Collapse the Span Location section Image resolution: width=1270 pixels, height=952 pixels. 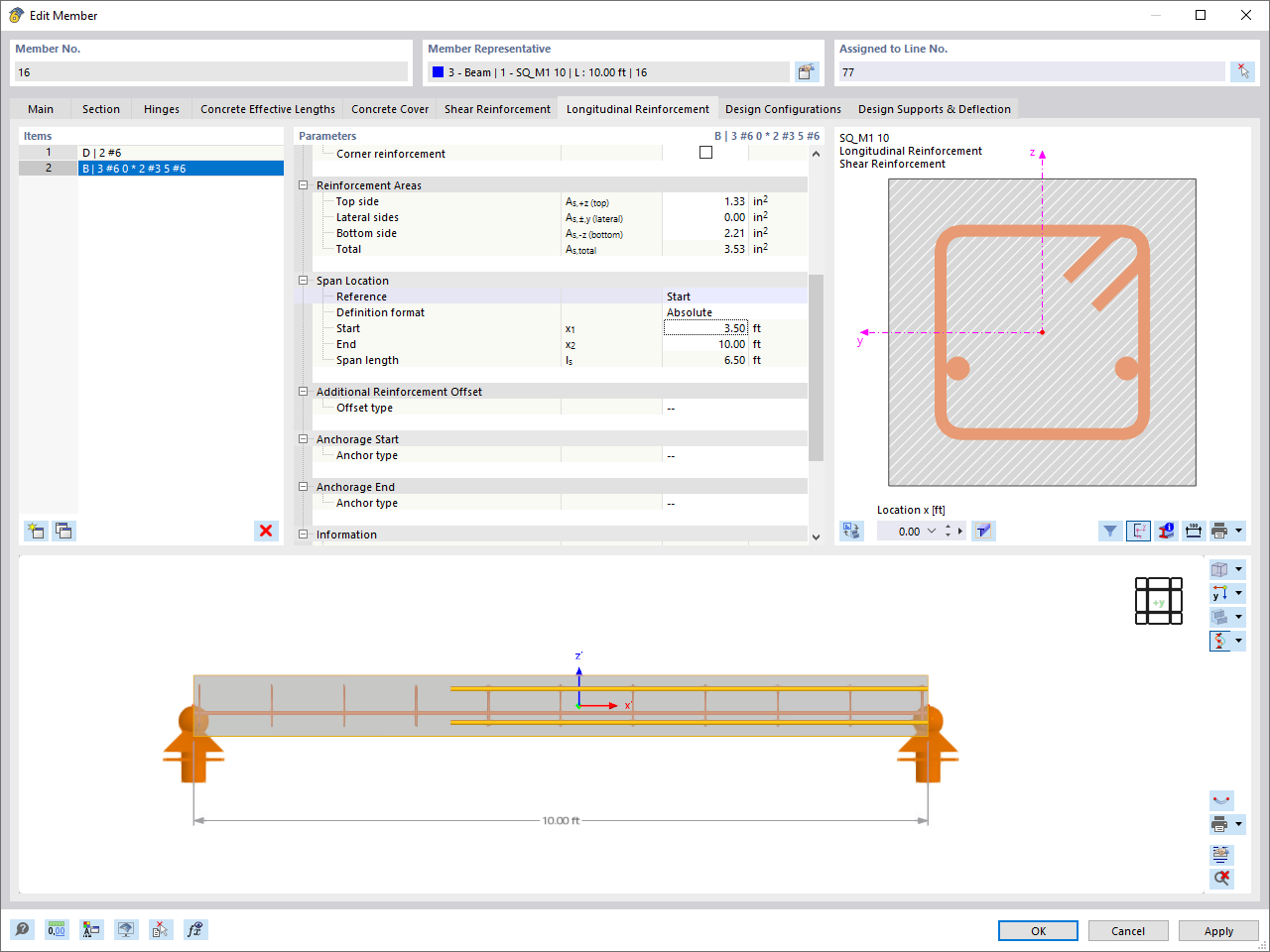pos(303,281)
